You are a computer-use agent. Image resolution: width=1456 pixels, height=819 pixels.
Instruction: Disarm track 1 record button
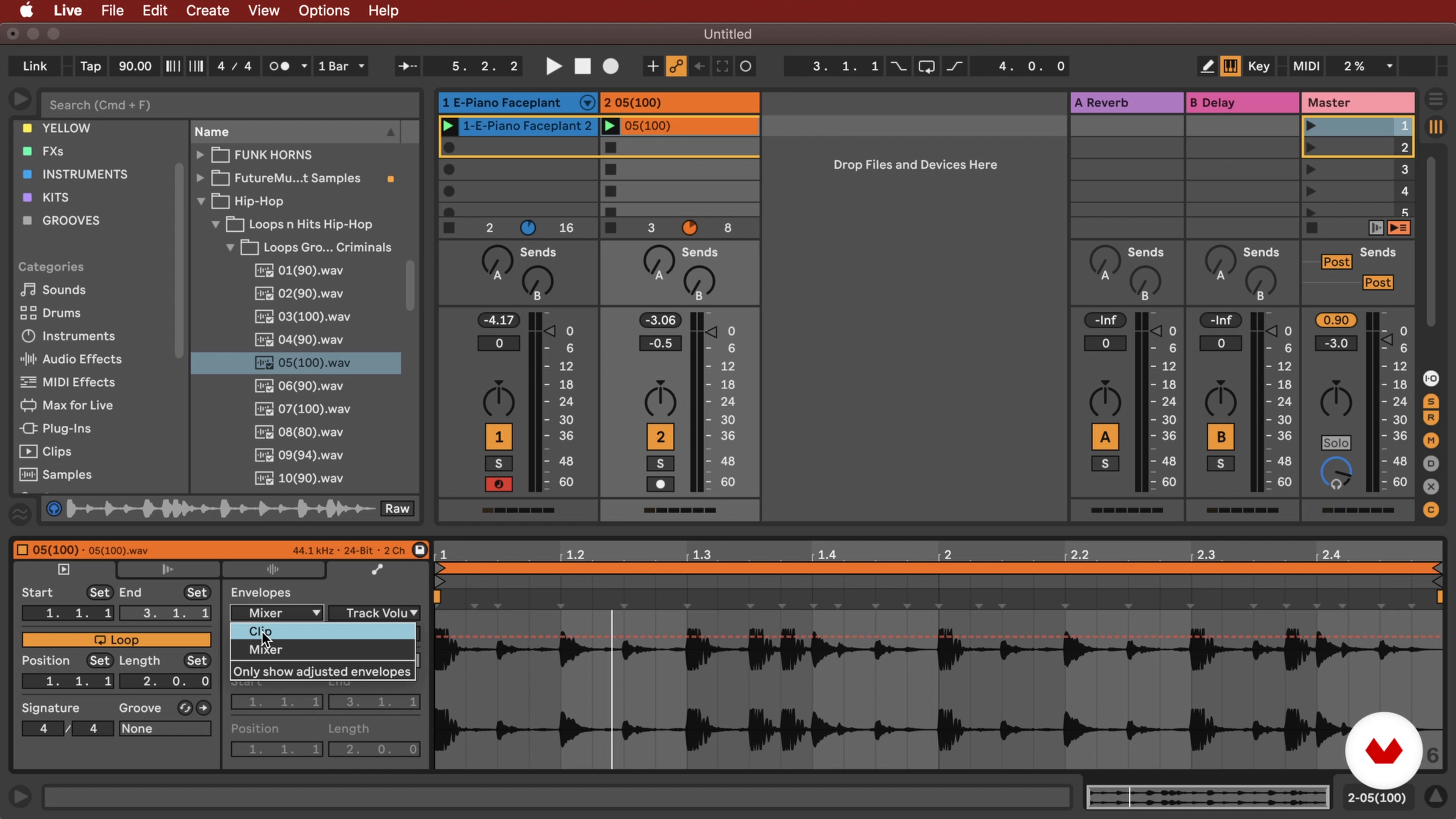pyautogui.click(x=499, y=485)
